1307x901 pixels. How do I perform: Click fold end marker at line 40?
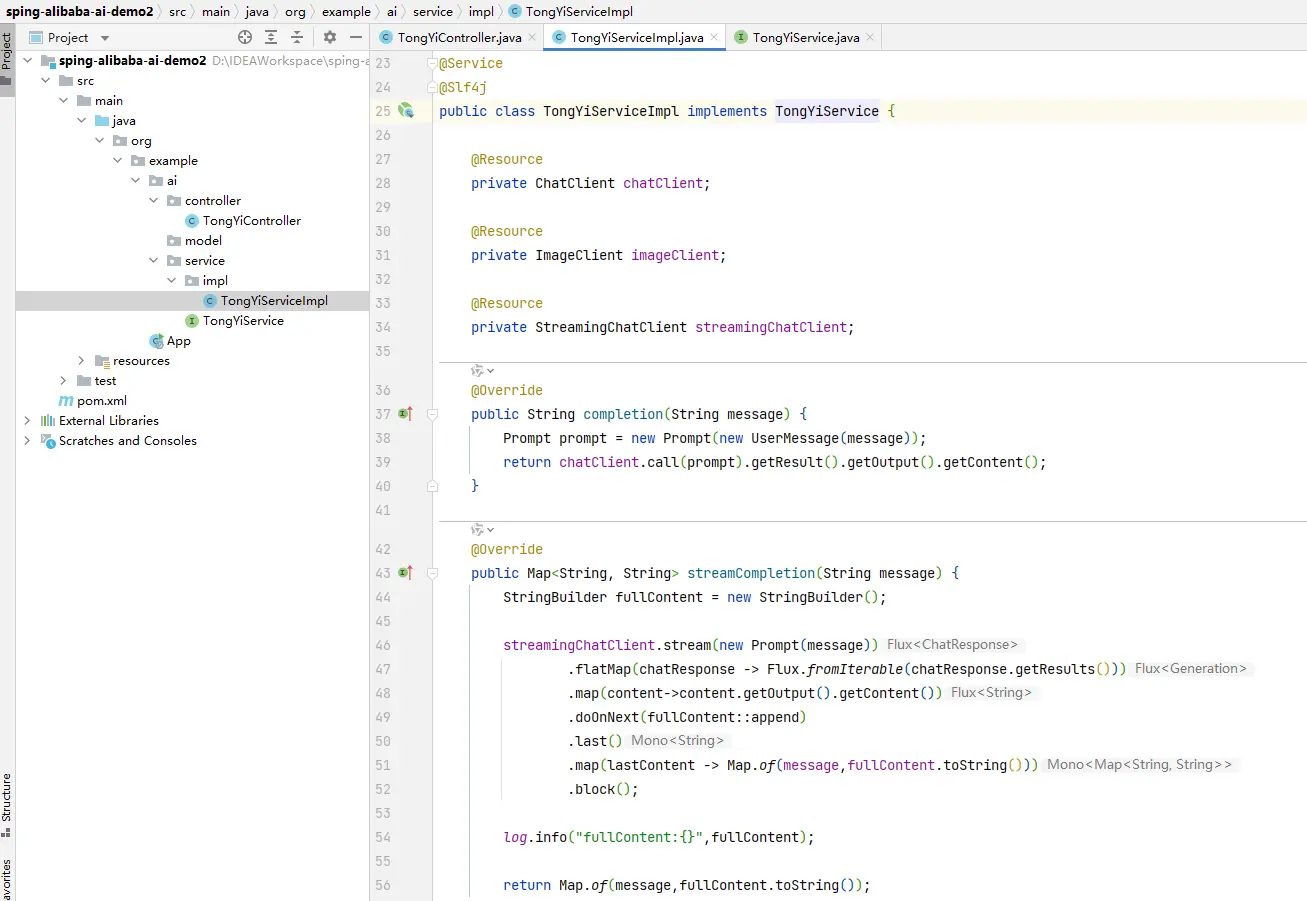point(432,486)
